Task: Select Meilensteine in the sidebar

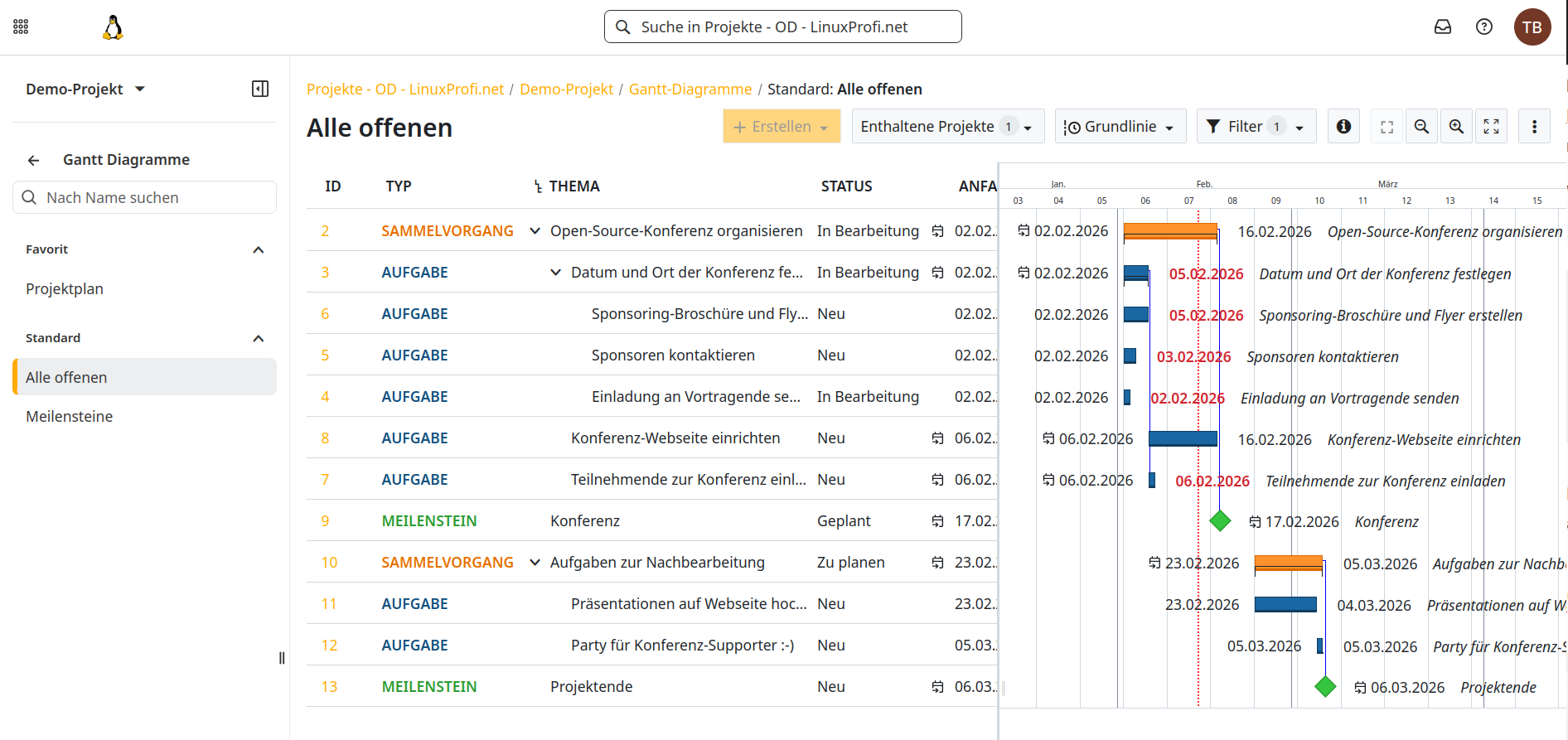Action: 70,416
